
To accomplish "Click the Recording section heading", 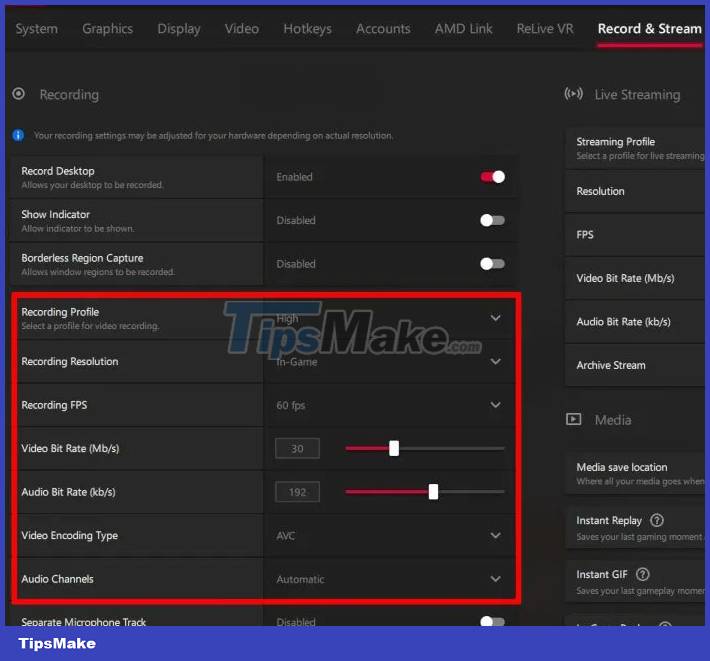I will [x=69, y=95].
